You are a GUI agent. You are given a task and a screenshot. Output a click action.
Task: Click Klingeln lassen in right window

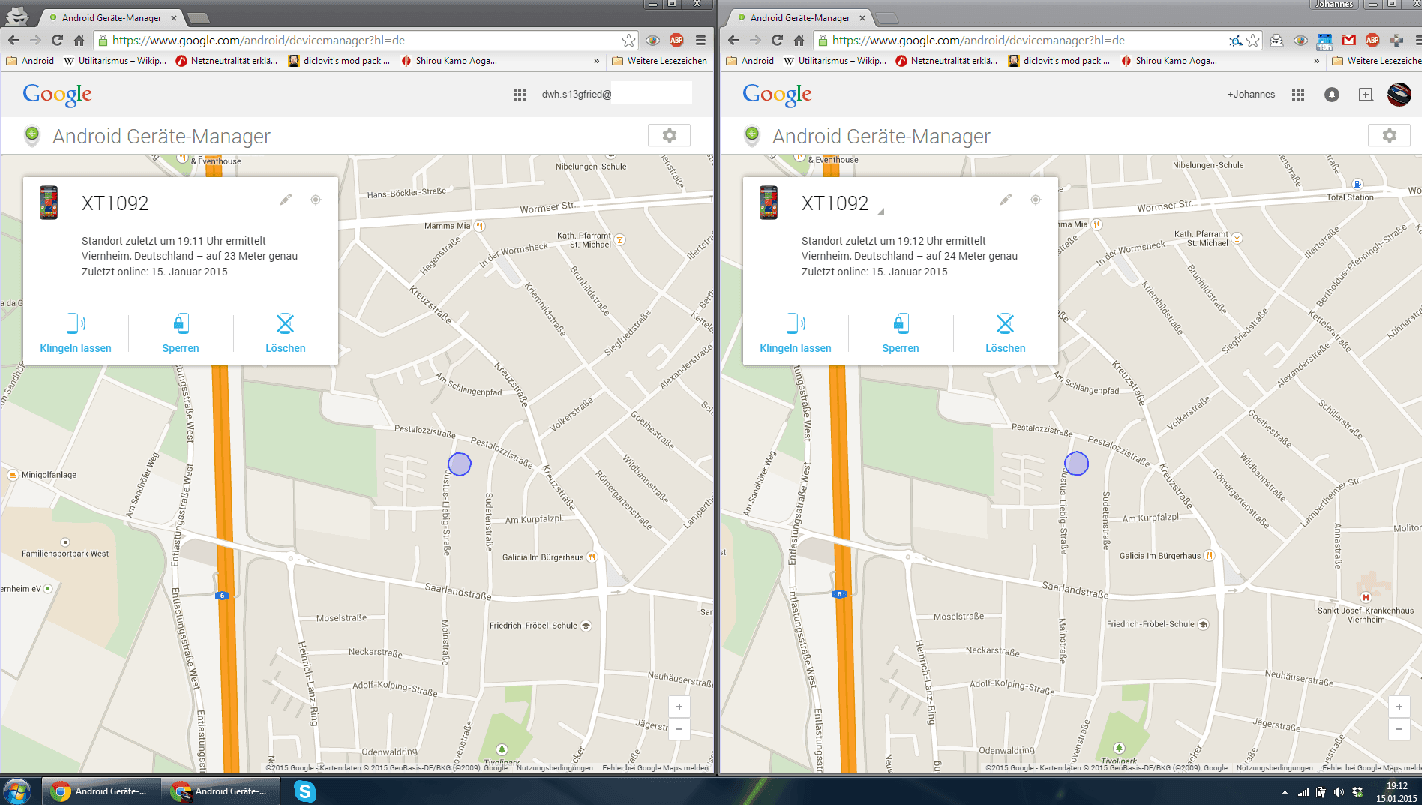[796, 334]
